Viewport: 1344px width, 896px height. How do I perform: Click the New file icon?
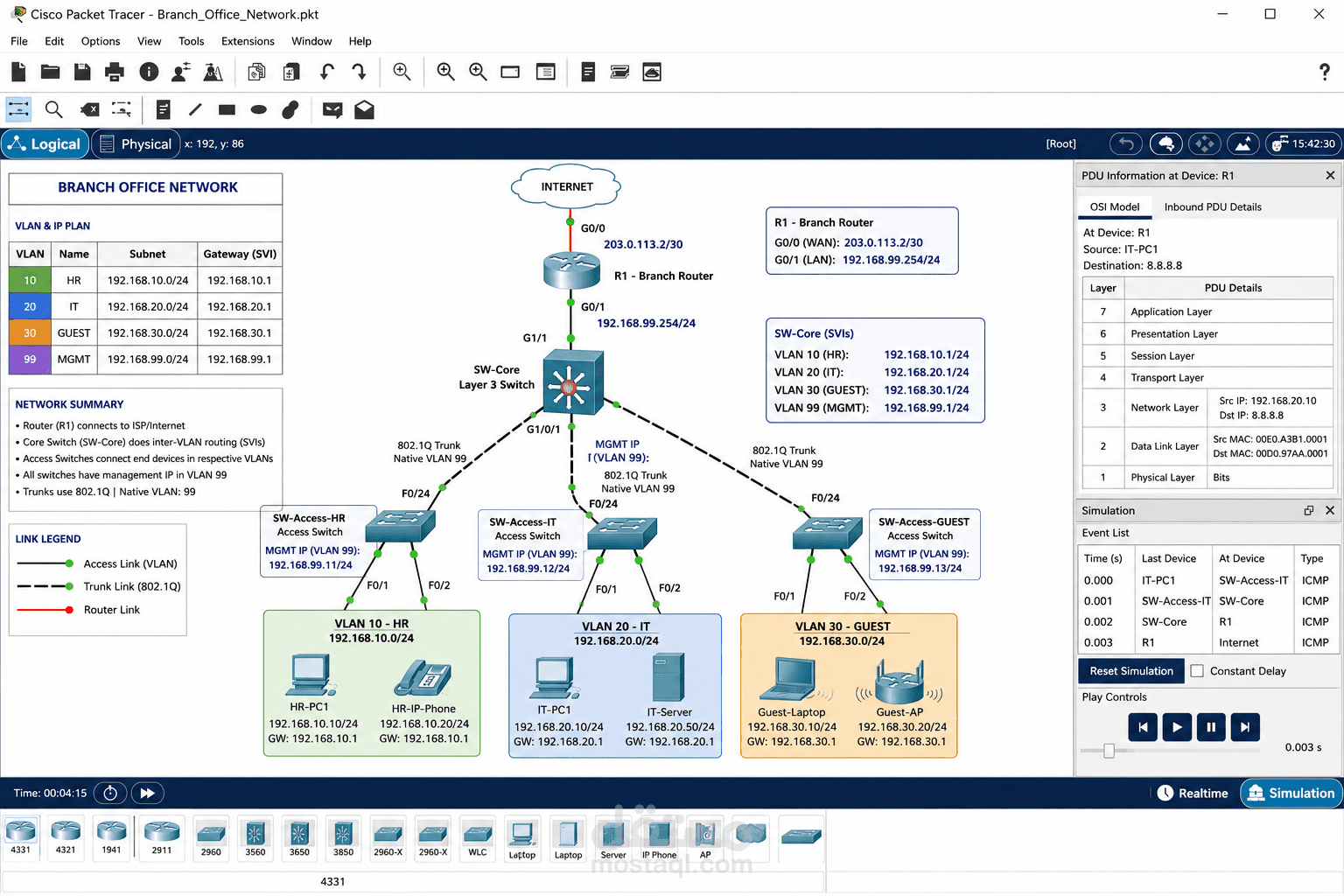(18, 72)
